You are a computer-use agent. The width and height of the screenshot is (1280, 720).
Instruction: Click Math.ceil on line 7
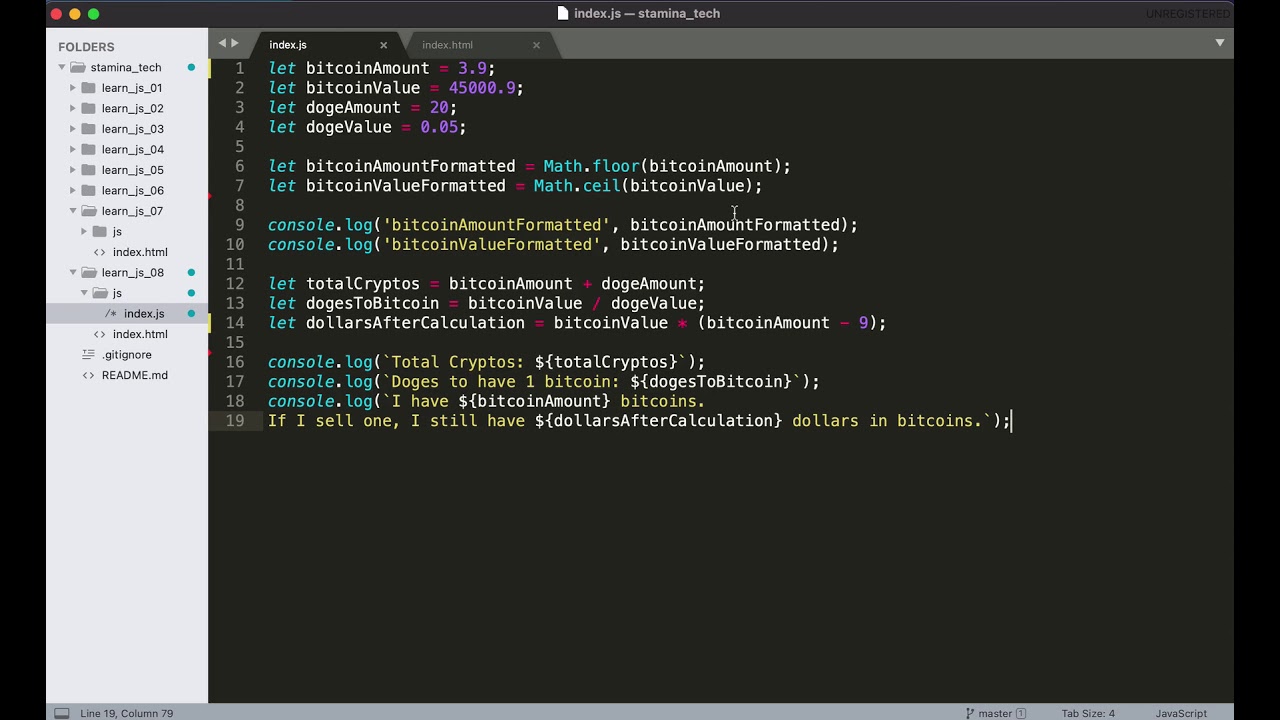(x=577, y=186)
